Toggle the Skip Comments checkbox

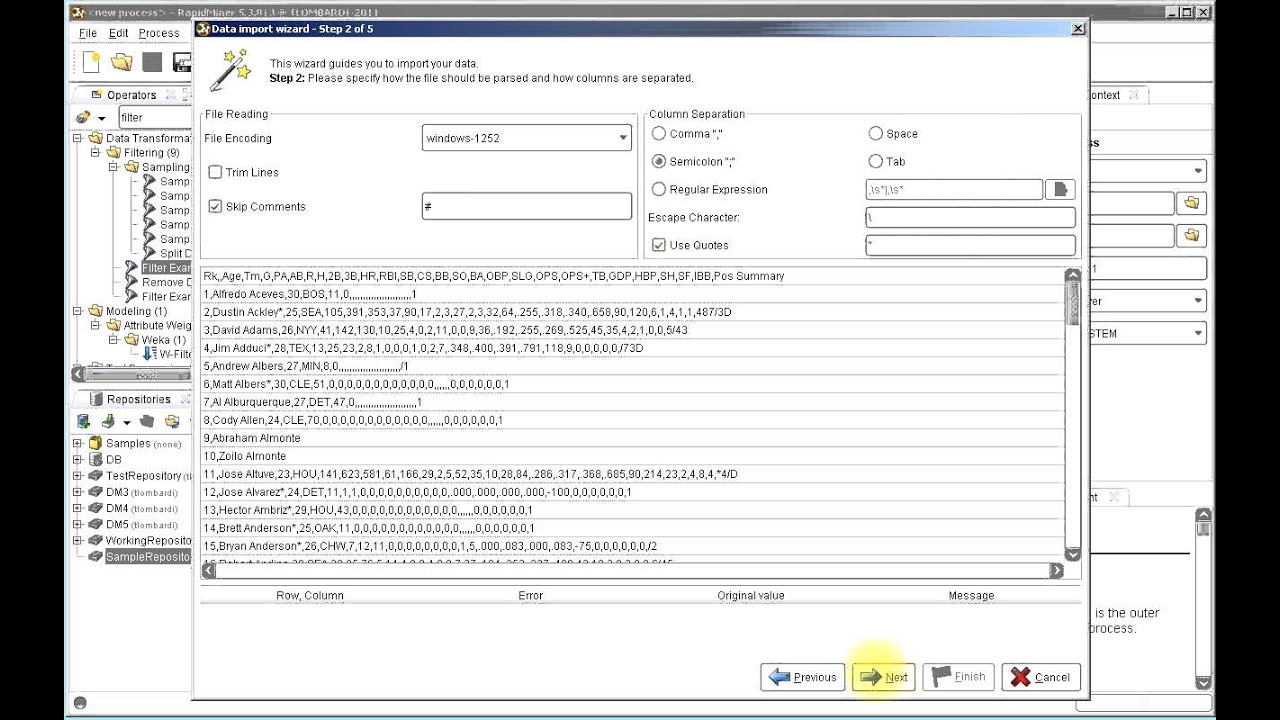point(215,206)
